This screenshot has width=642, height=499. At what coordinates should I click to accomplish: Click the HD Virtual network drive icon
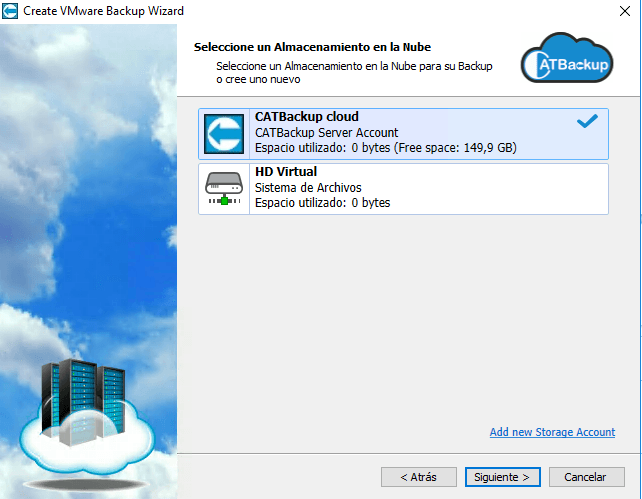(x=224, y=188)
